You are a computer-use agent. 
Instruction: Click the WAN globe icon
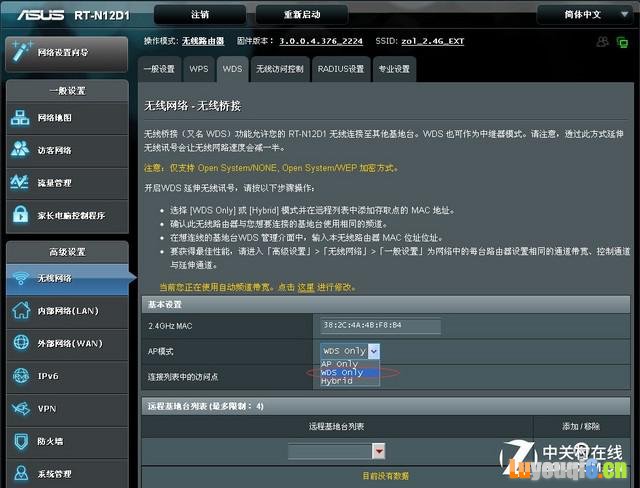(x=21, y=343)
